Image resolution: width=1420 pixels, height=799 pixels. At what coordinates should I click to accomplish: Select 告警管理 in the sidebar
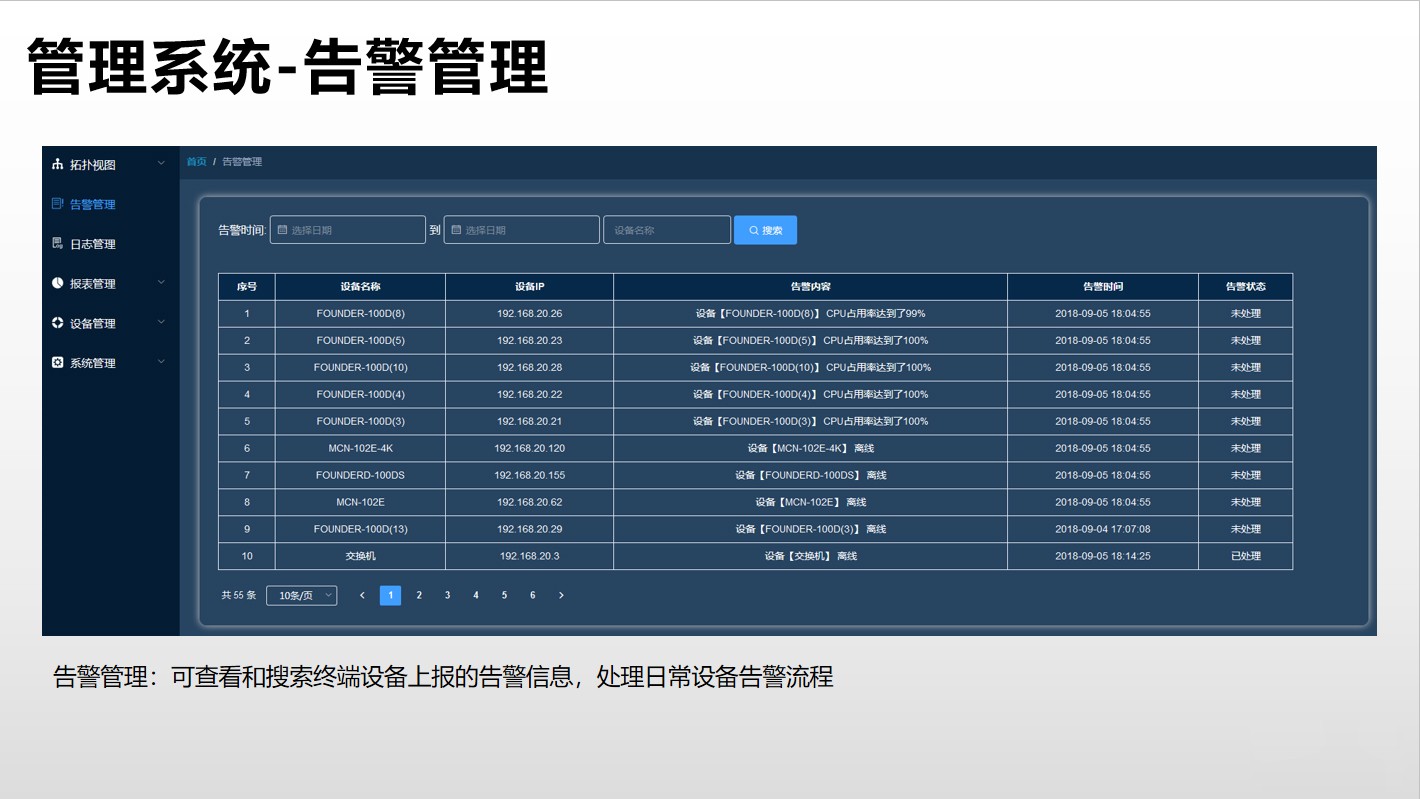pyautogui.click(x=92, y=204)
